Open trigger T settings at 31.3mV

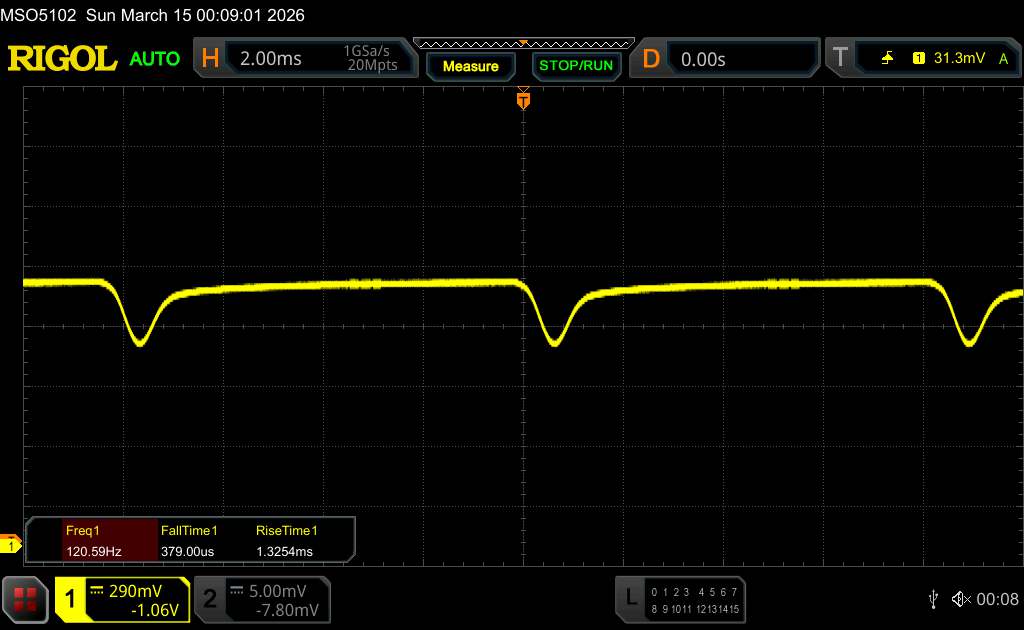pos(920,59)
